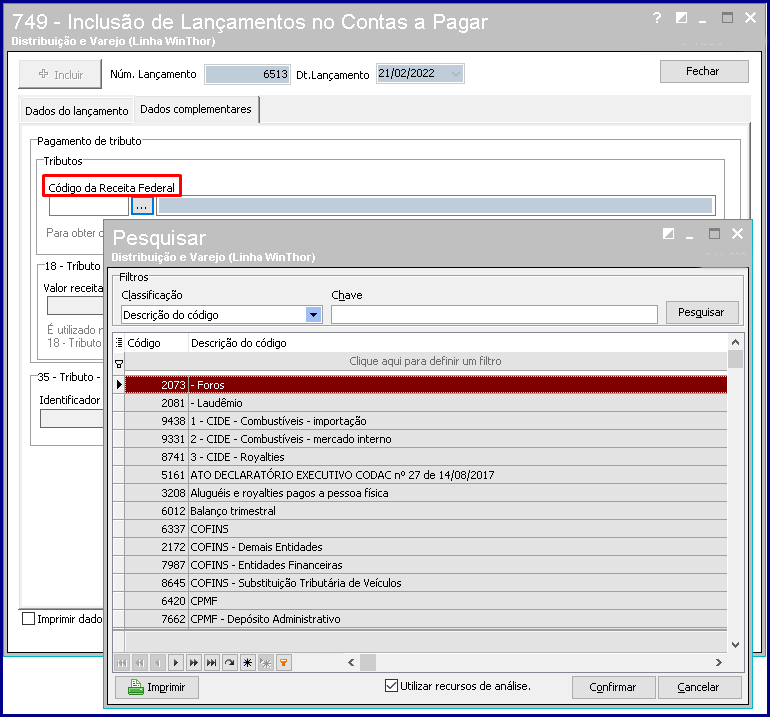Viewport: 770px width, 717px height.
Task: Click the filter definition row
Action: point(425,361)
